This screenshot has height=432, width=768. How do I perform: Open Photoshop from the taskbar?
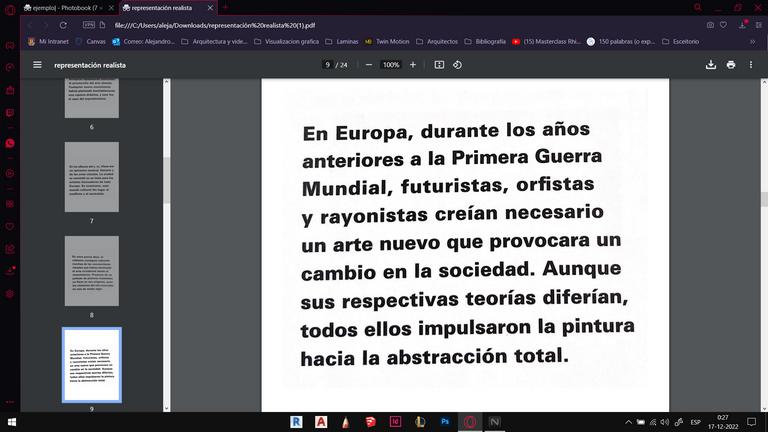tap(445, 422)
